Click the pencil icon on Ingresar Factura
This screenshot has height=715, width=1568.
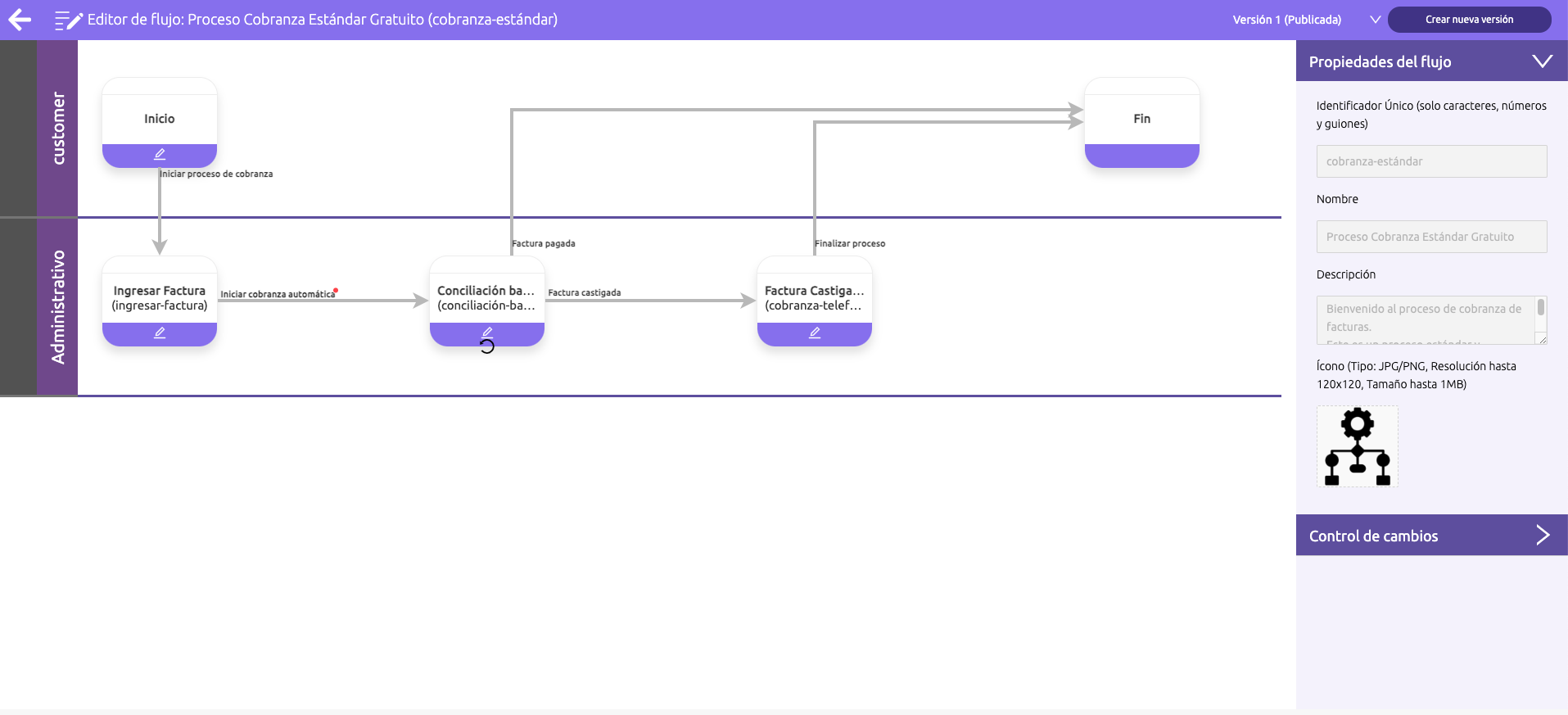pos(160,333)
